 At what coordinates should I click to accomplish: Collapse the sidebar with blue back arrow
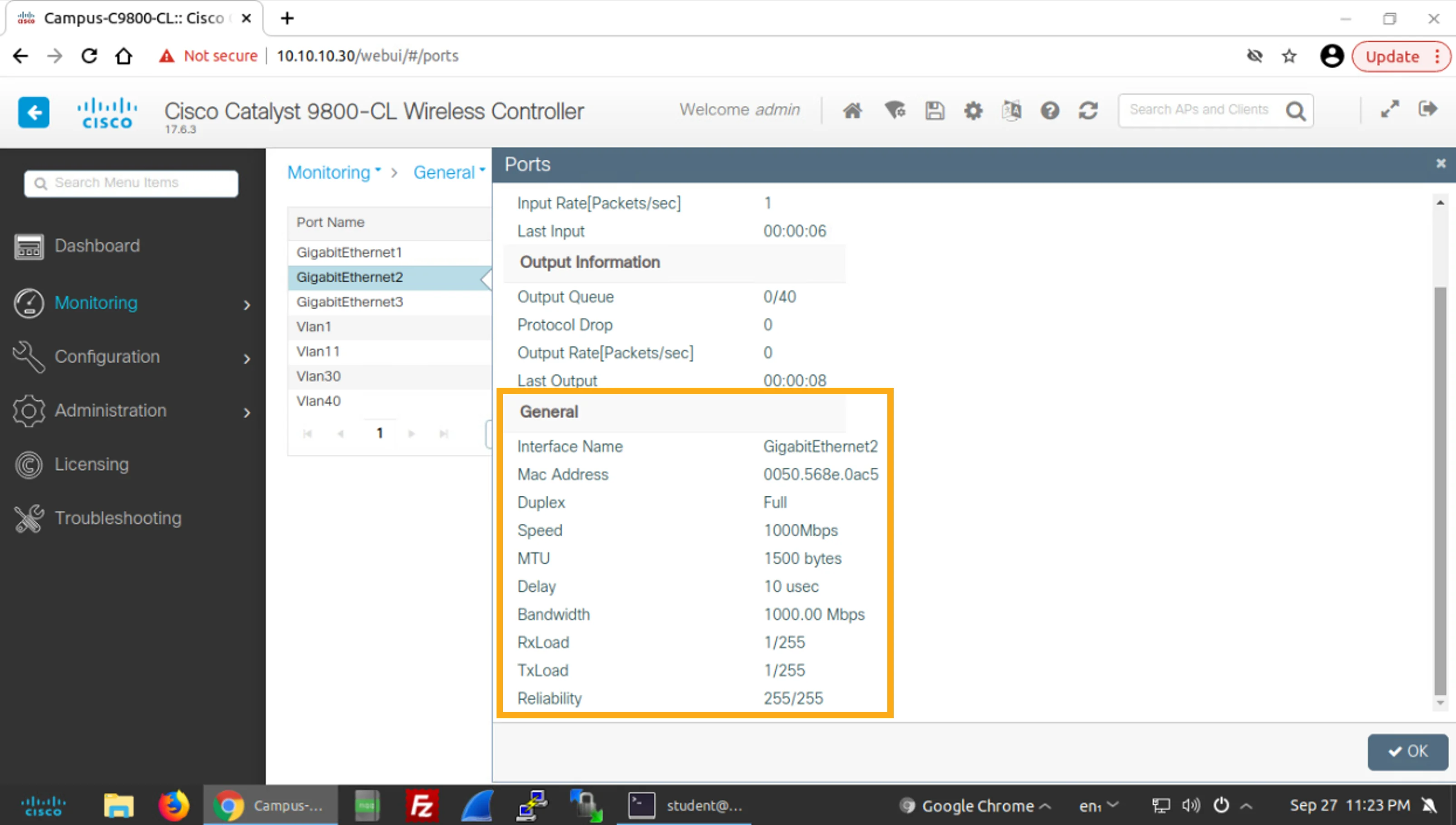(34, 112)
